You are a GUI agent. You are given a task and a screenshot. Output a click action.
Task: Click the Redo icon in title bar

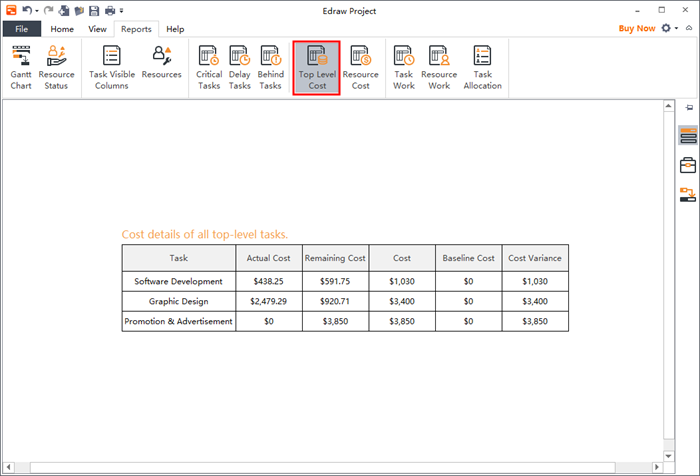(x=49, y=10)
